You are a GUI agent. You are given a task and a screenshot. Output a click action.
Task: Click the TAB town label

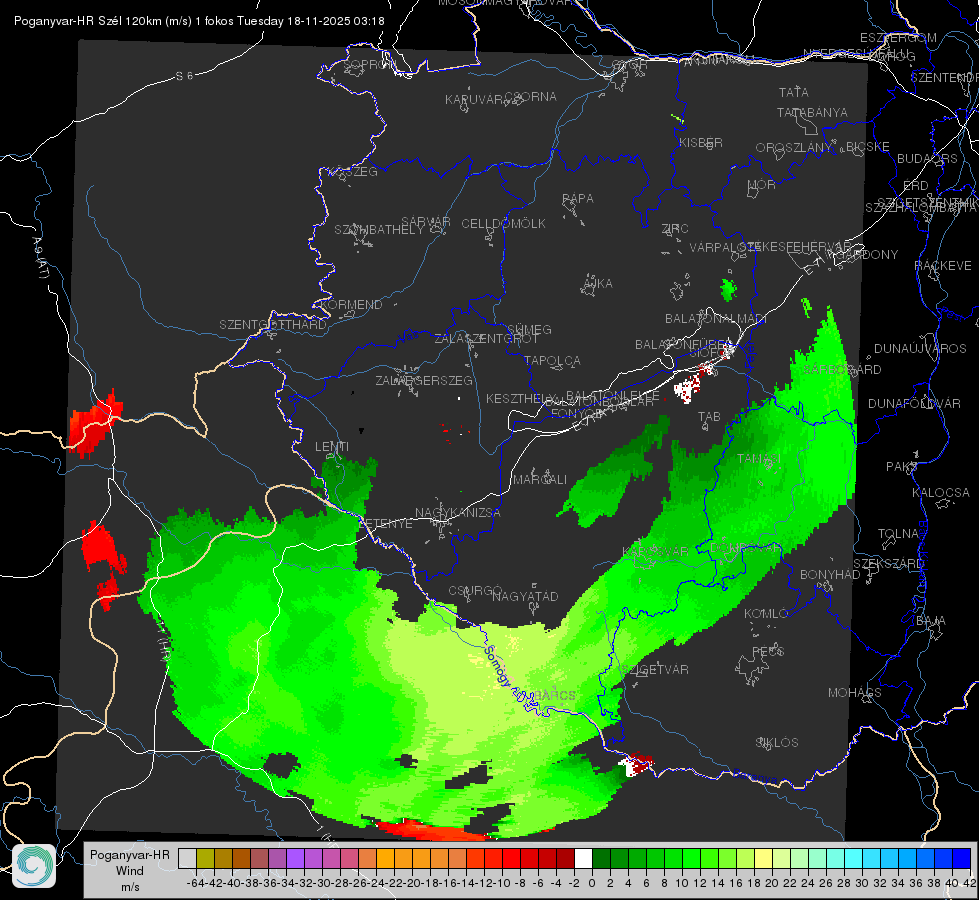click(x=709, y=417)
